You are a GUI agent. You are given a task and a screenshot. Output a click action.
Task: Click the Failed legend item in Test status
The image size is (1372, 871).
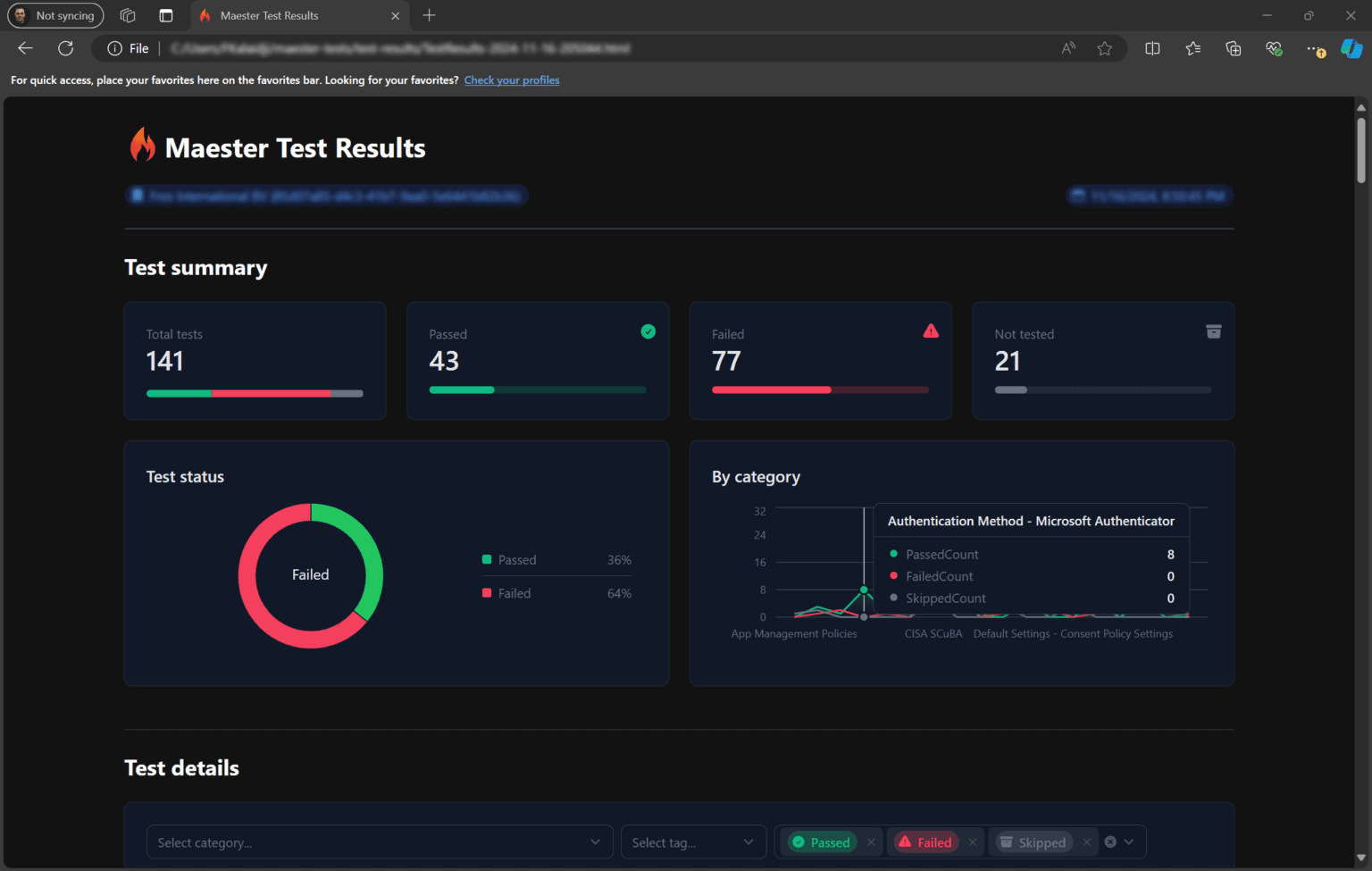click(x=556, y=593)
